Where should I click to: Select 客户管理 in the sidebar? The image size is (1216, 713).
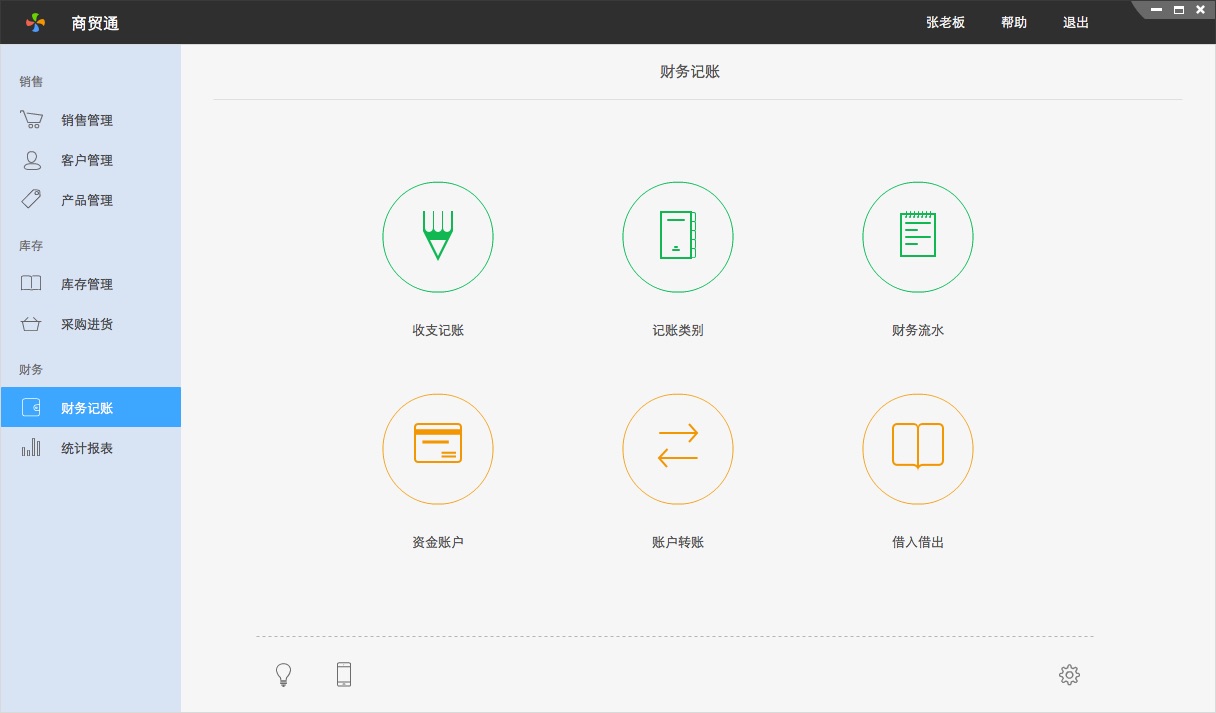[x=88, y=160]
